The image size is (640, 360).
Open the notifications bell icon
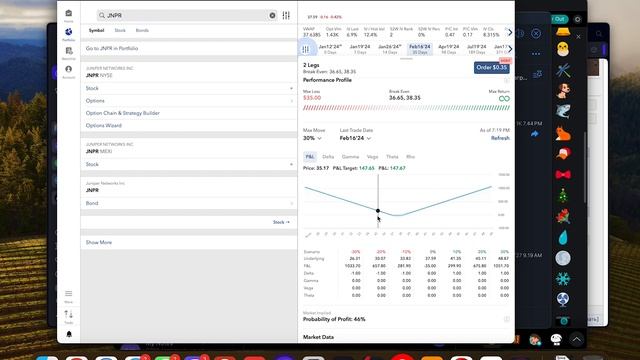click(x=69, y=334)
